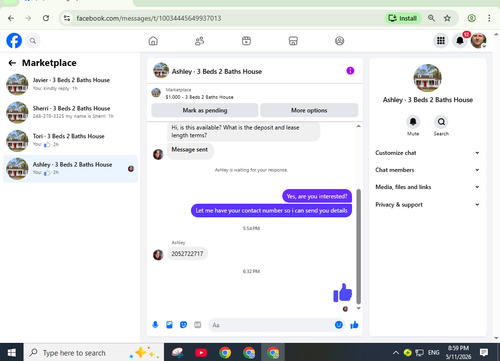Viewport: 500px width, 361px height.
Task: Open the purple conversation info icon
Action: (x=350, y=71)
